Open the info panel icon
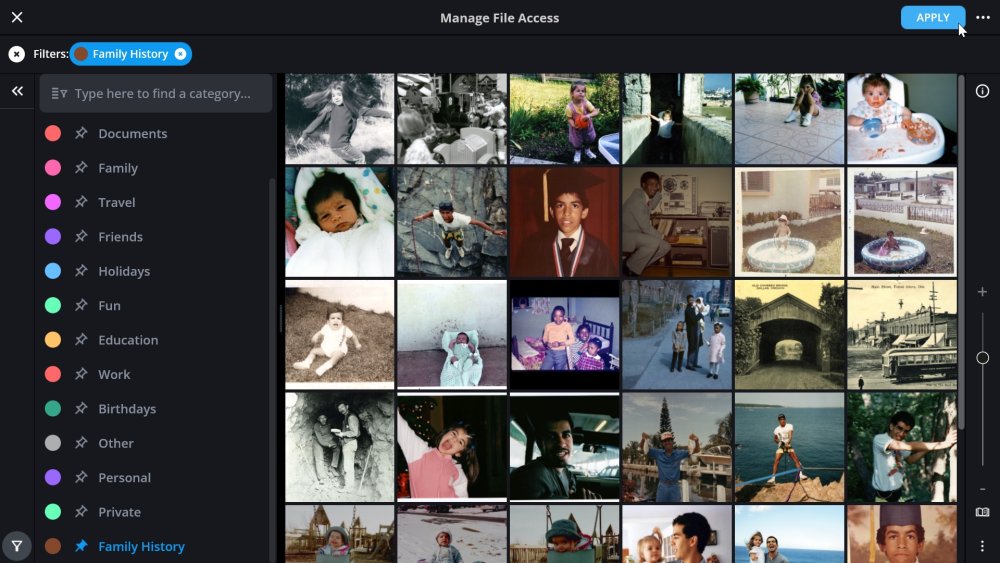The width and height of the screenshot is (1000, 563). point(982,91)
